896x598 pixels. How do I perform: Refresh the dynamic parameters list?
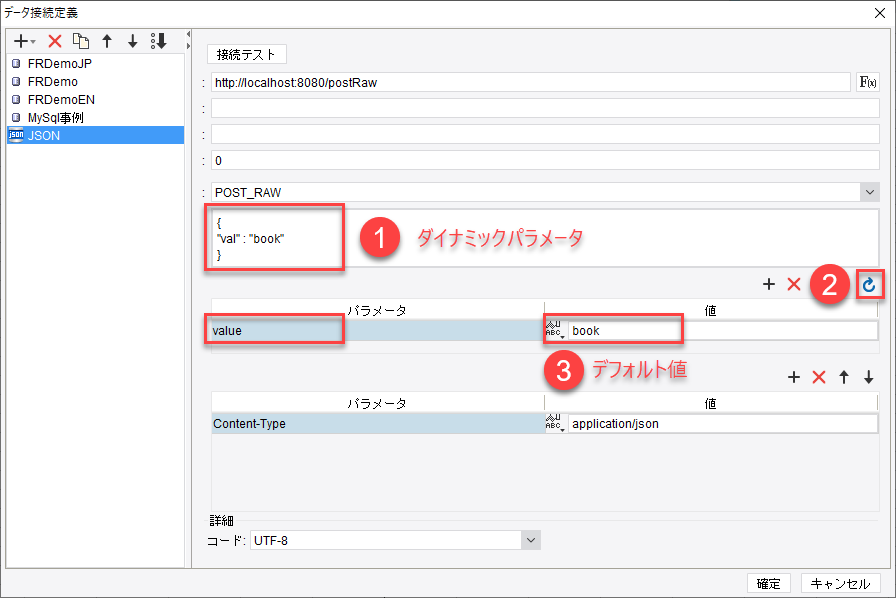[x=869, y=284]
